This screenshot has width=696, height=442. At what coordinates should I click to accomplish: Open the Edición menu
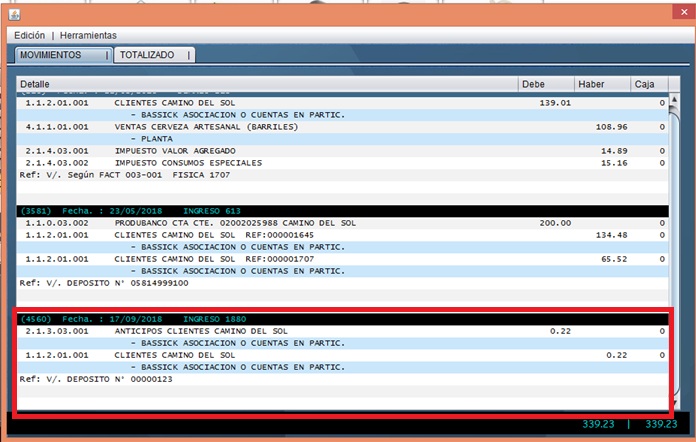click(29, 35)
